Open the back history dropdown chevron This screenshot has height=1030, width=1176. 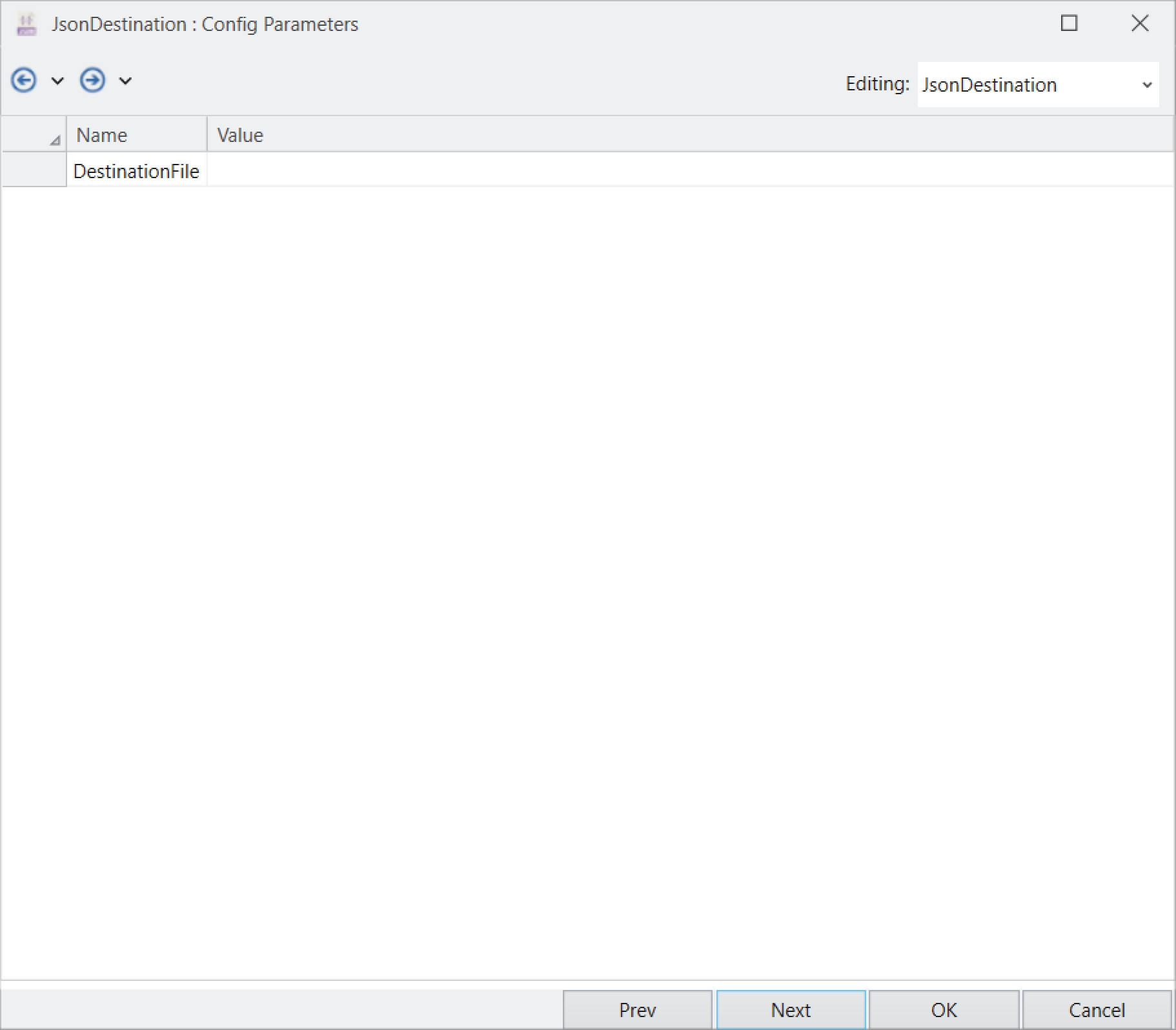point(57,81)
